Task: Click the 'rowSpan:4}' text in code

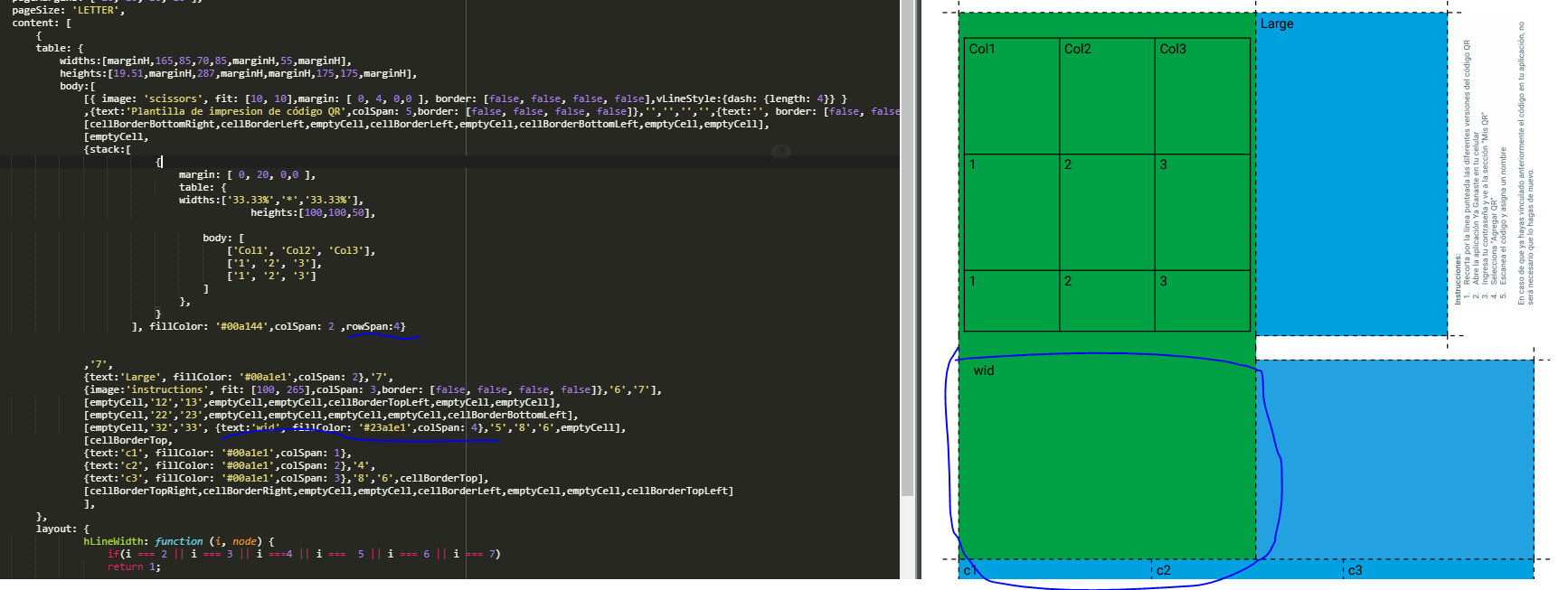Action: [376, 327]
